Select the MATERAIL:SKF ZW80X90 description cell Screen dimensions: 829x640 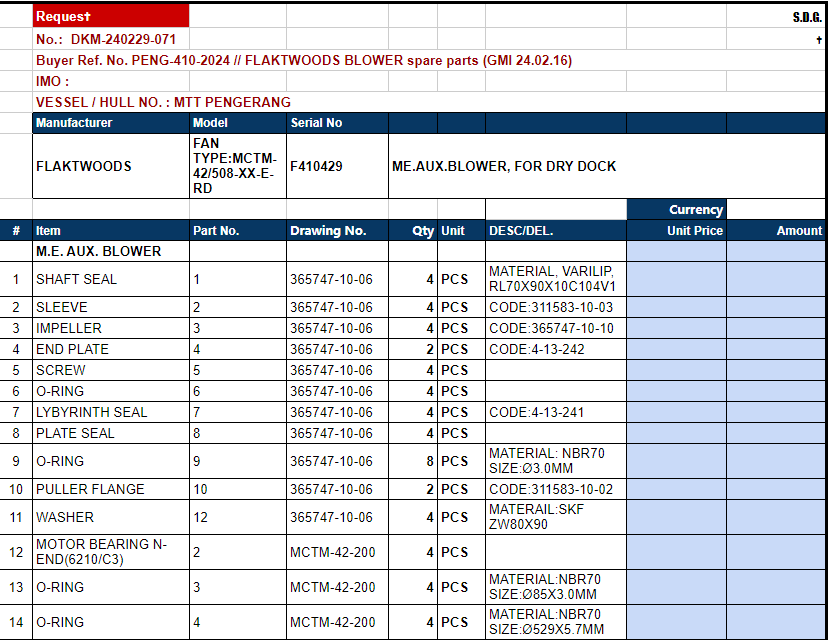pos(555,517)
